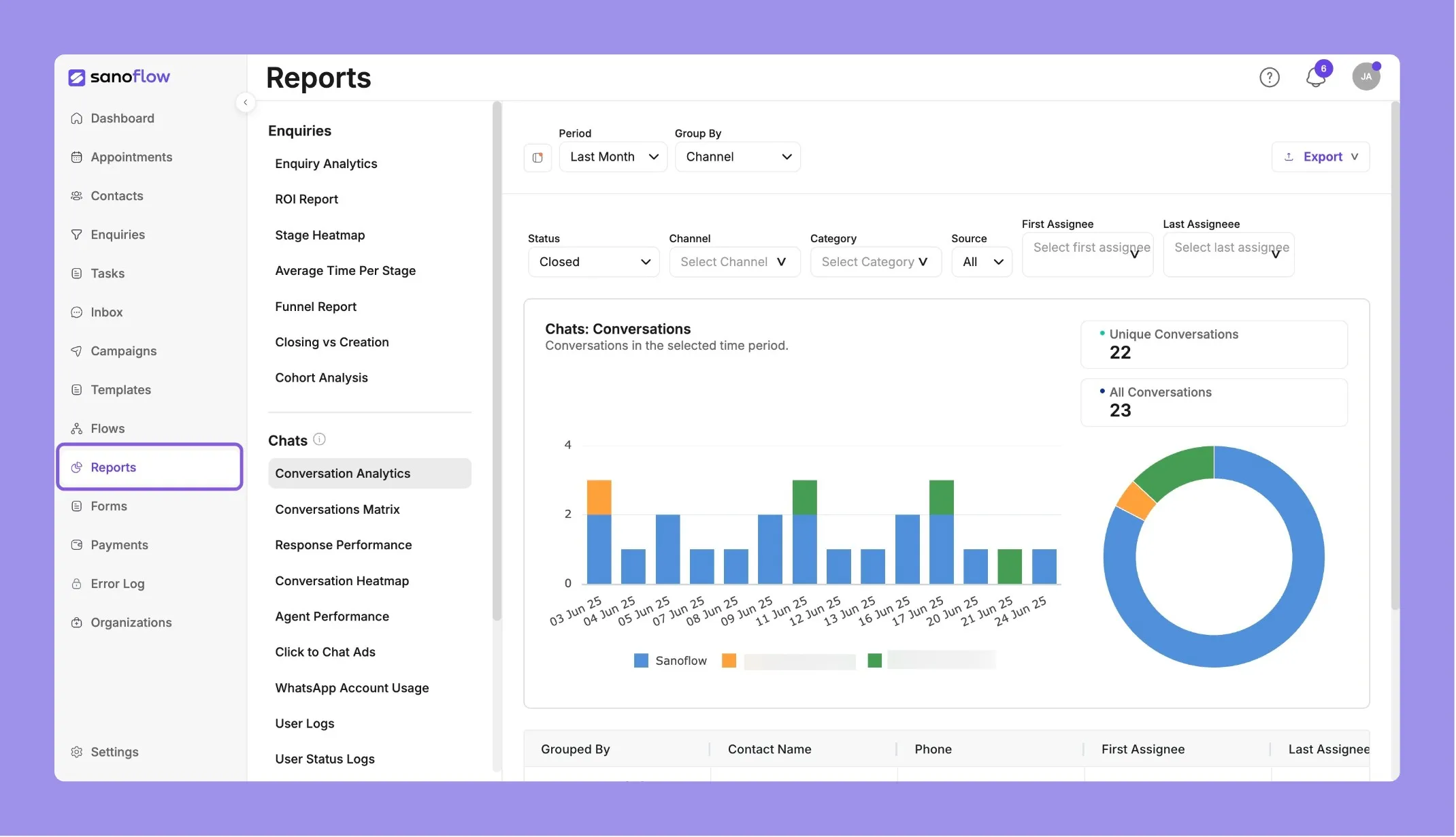Open the JA user avatar menu
1456x837 pixels.
1366,76
